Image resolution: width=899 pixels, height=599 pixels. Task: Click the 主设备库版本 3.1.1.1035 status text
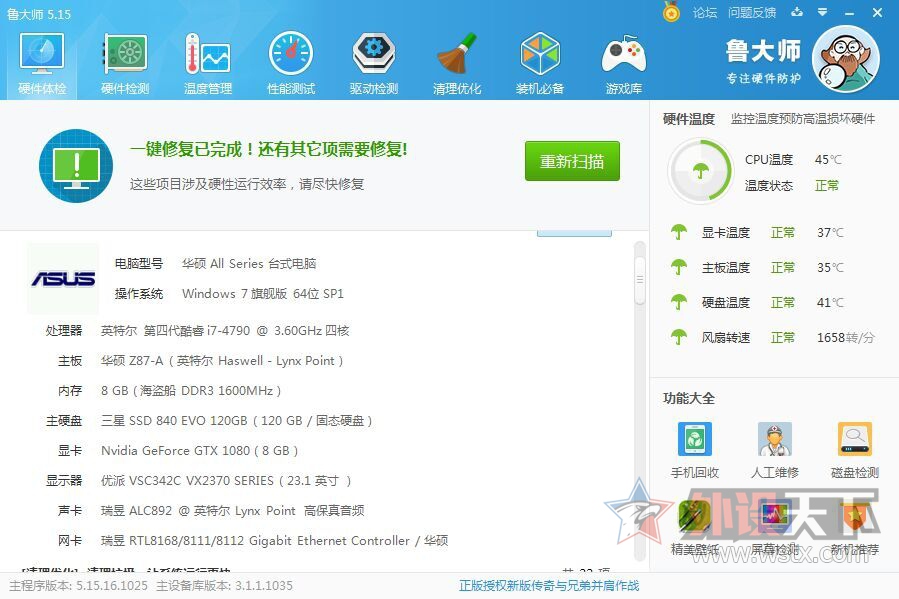224,585
